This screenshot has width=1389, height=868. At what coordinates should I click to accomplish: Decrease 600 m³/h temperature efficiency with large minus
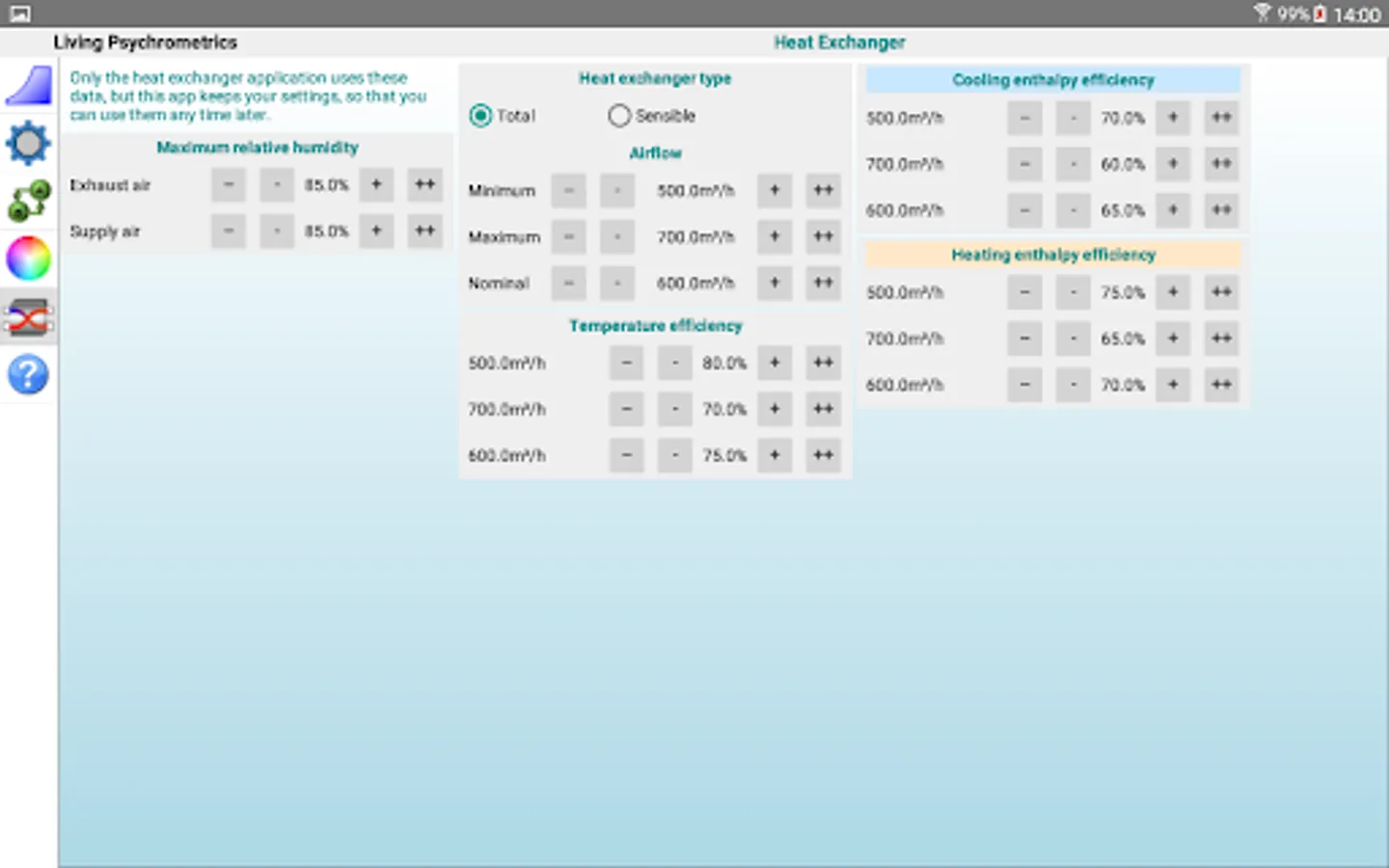(627, 455)
